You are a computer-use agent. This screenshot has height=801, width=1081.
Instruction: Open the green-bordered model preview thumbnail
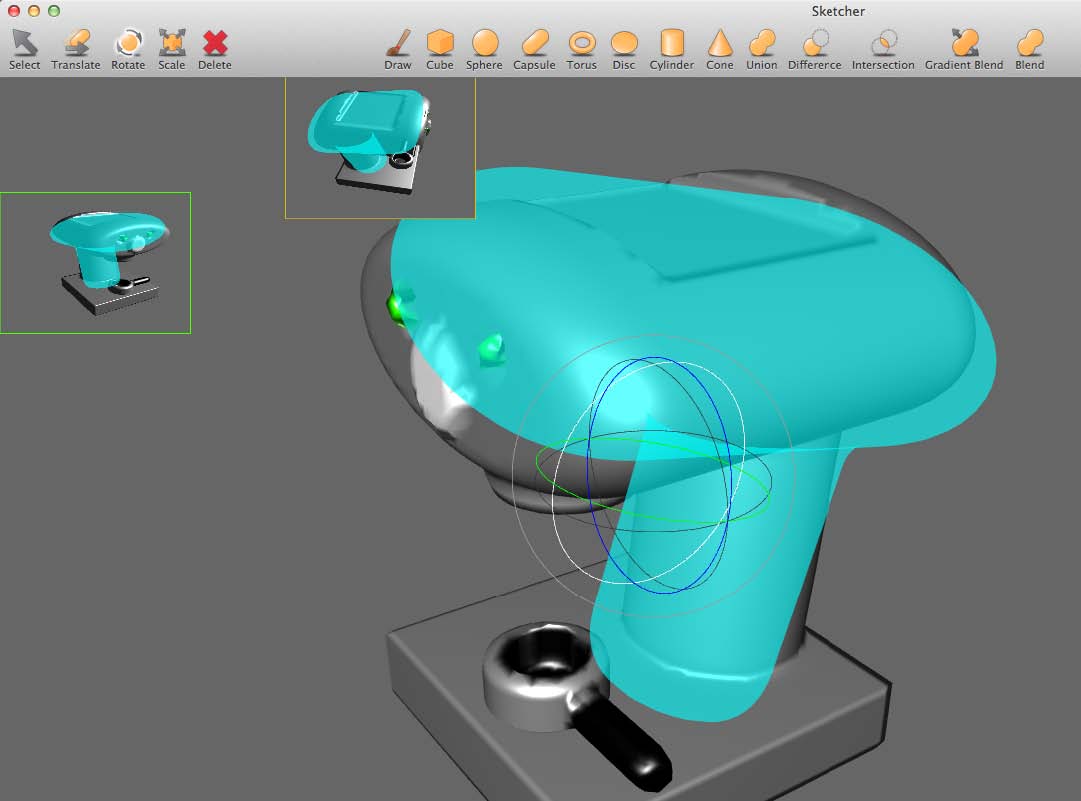tap(95, 263)
